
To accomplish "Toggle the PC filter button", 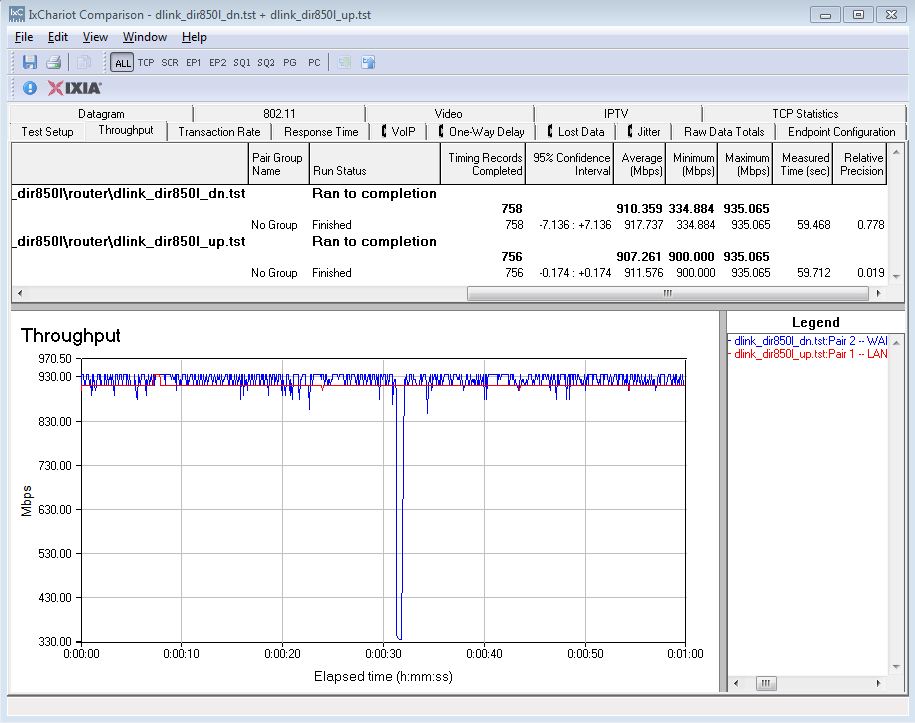I will point(314,62).
